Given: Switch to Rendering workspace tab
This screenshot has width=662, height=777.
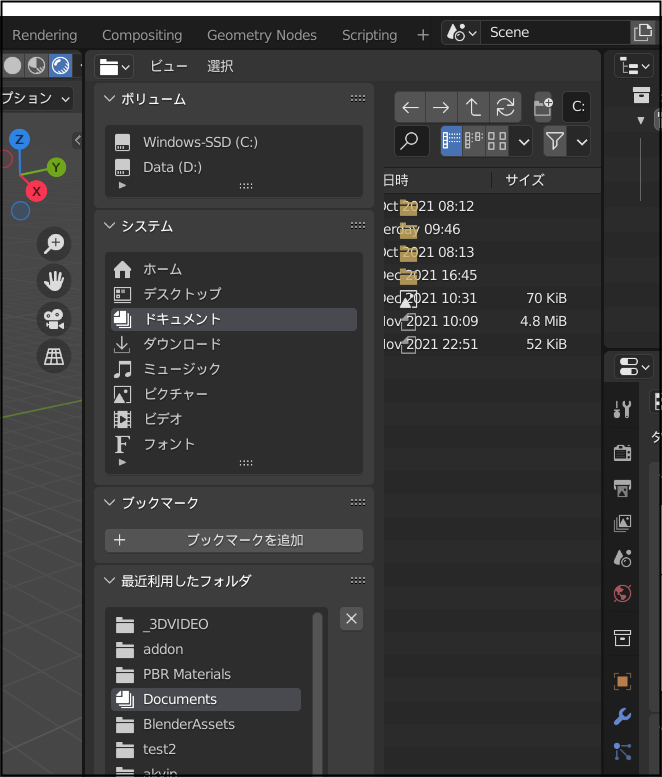Looking at the screenshot, I should (x=45, y=35).
